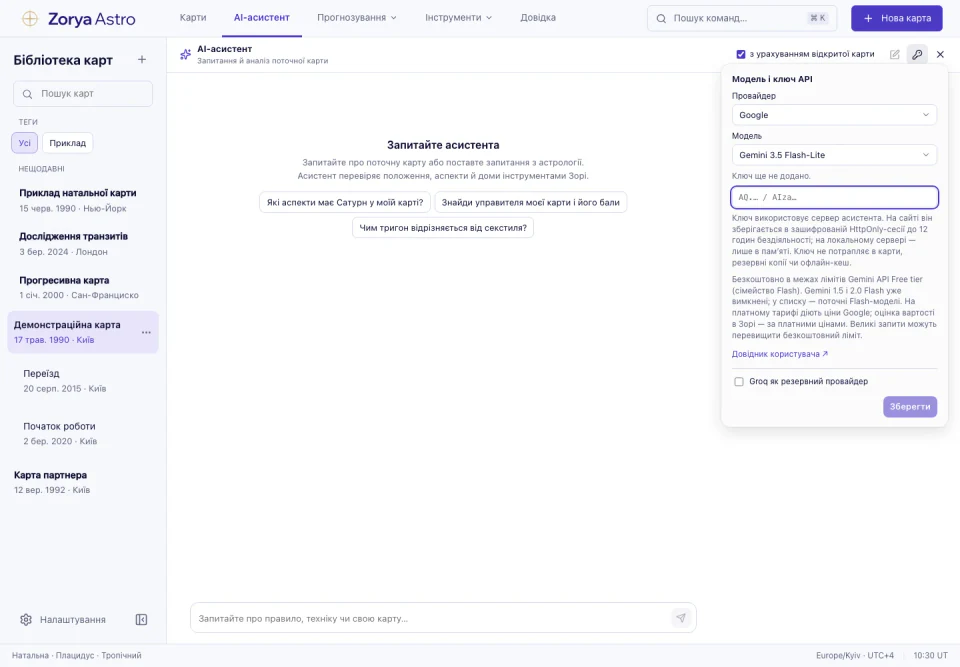960x667 pixels.
Task: Focus the API key input field
Action: (x=834, y=197)
